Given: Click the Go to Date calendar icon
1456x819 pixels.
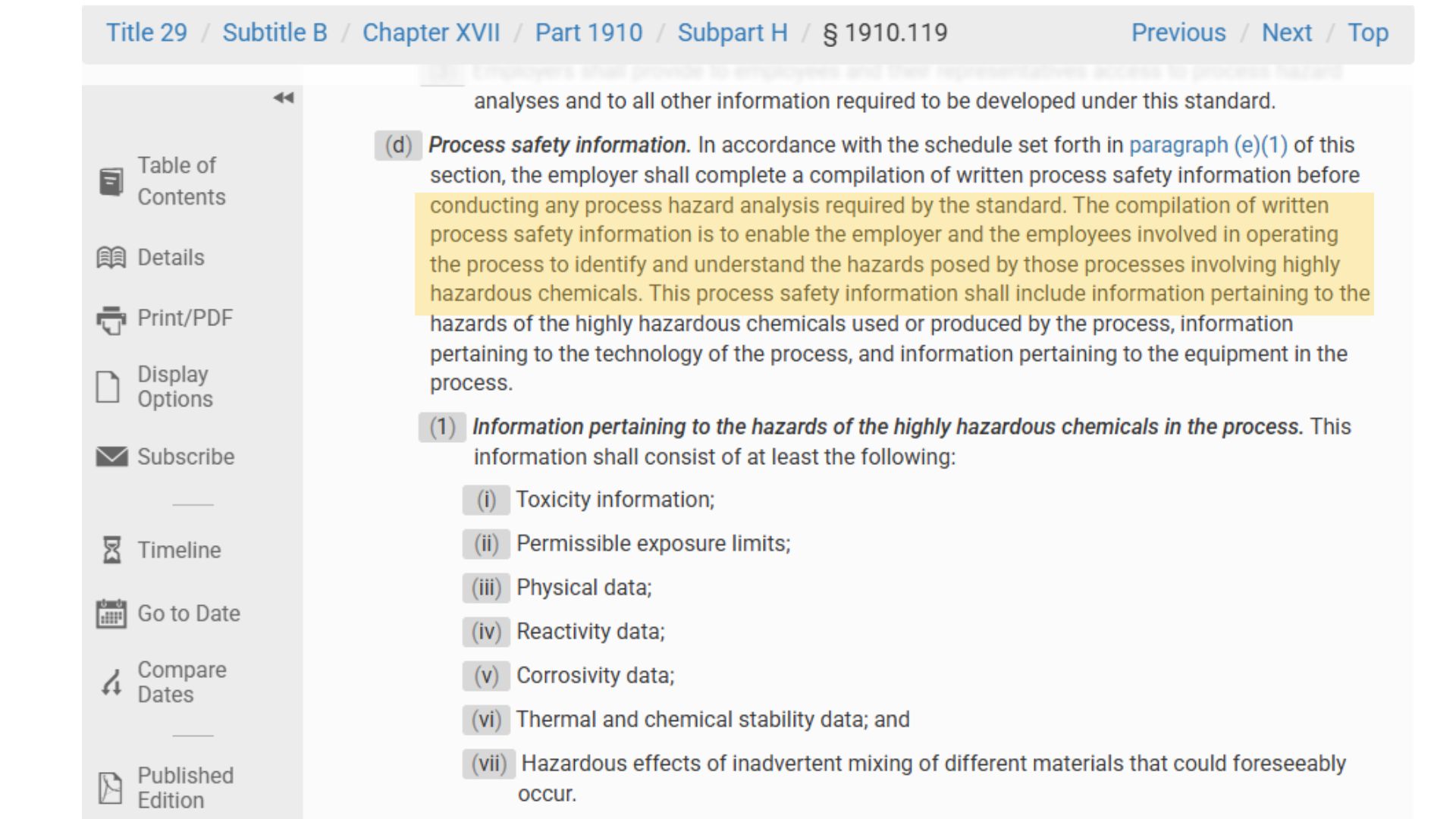Looking at the screenshot, I should click(111, 613).
